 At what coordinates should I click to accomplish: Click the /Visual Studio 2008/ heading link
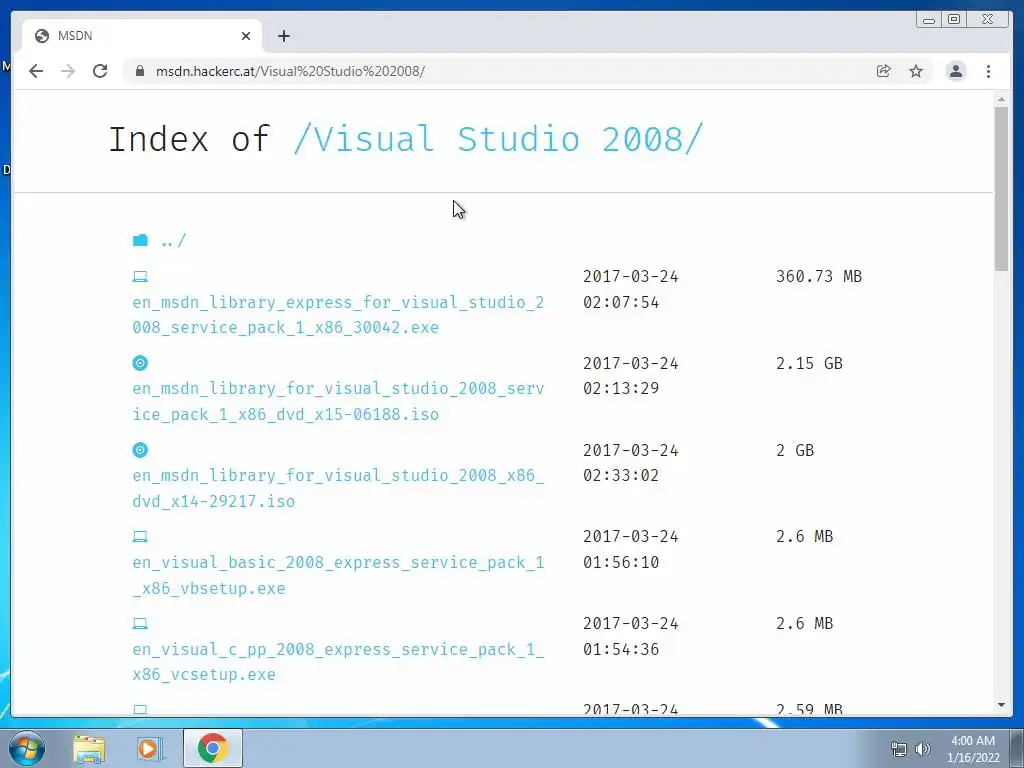tap(498, 139)
